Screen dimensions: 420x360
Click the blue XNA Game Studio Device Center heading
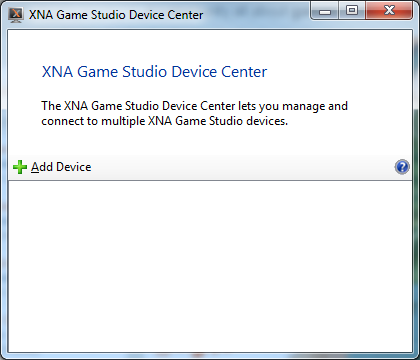click(x=154, y=72)
